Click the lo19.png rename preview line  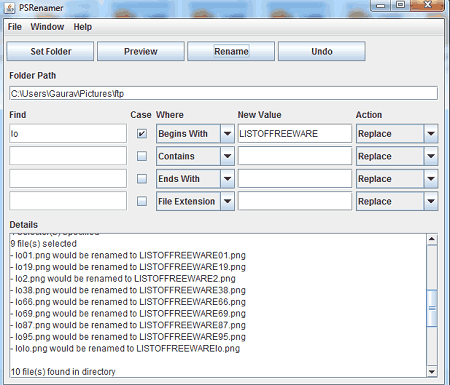point(128,267)
